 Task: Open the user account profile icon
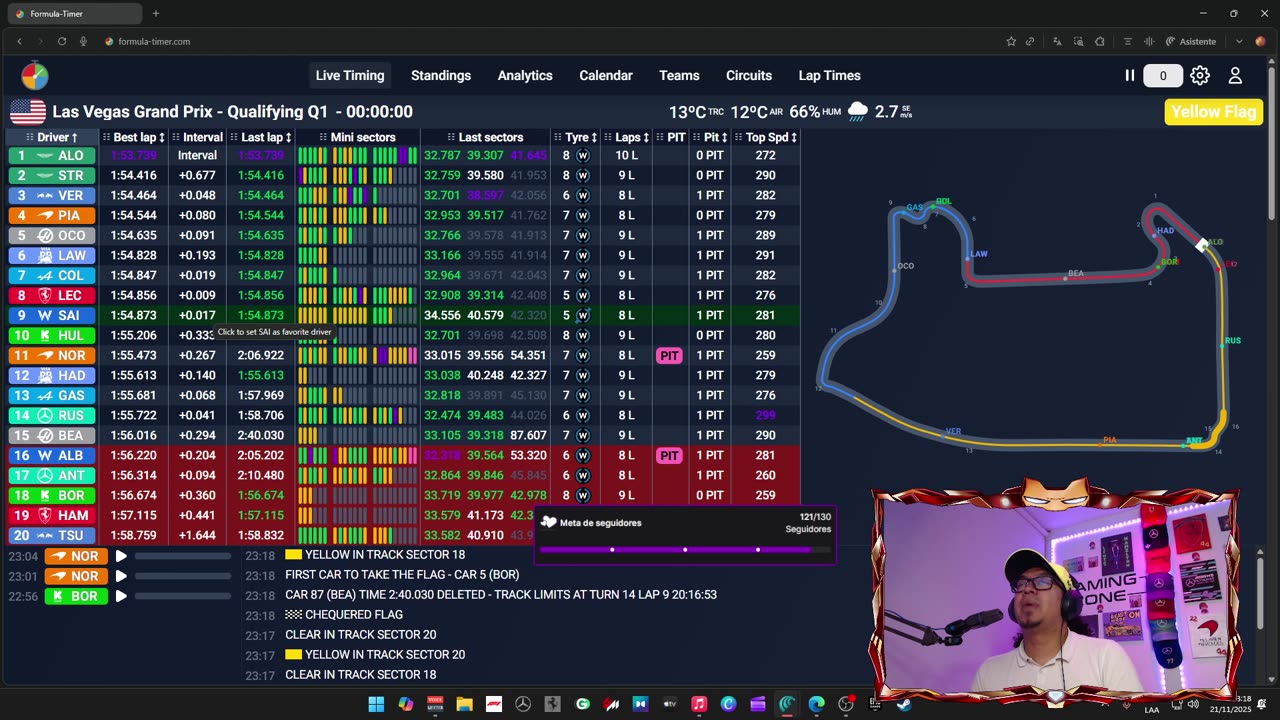point(1235,76)
